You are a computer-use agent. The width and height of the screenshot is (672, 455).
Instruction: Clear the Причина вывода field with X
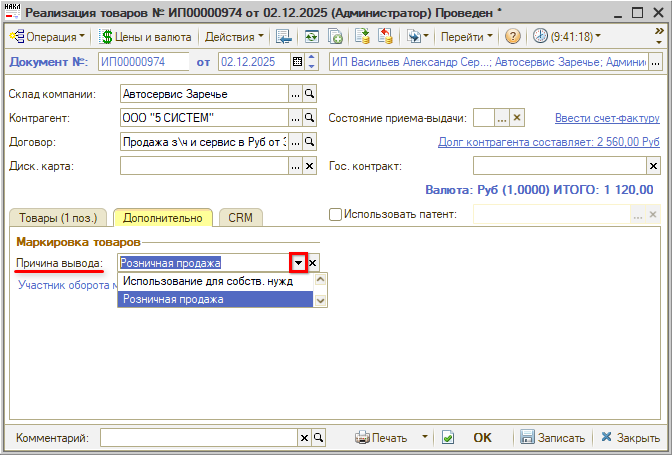click(313, 263)
